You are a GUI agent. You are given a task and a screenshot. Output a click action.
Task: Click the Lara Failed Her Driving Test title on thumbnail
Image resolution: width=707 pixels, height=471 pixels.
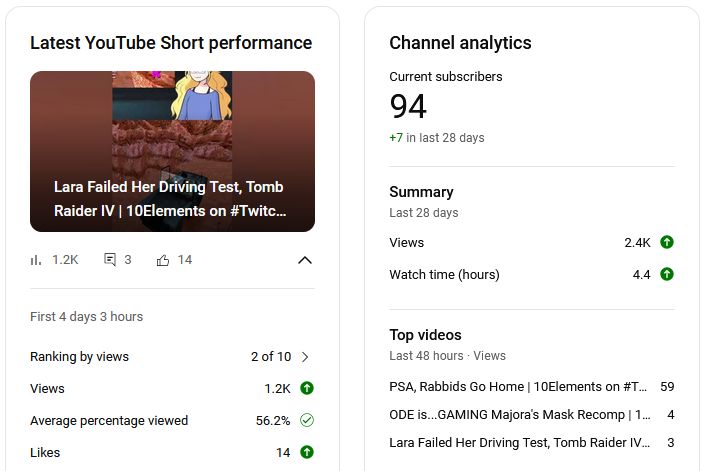point(170,199)
